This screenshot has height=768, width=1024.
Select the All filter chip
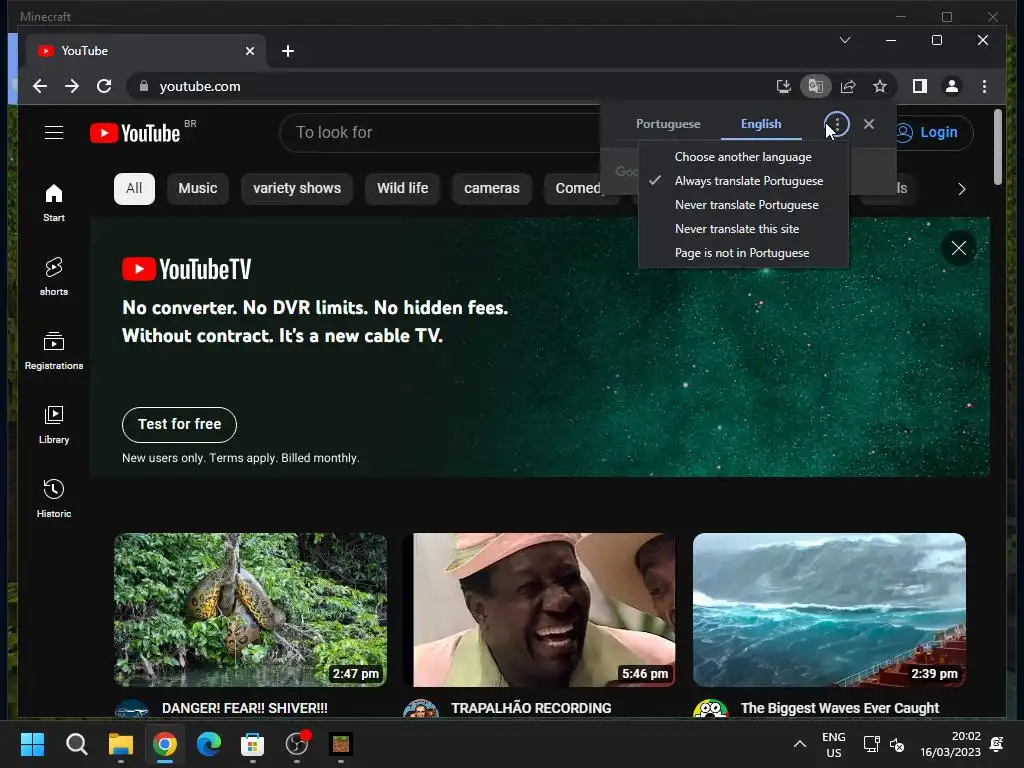[134, 189]
